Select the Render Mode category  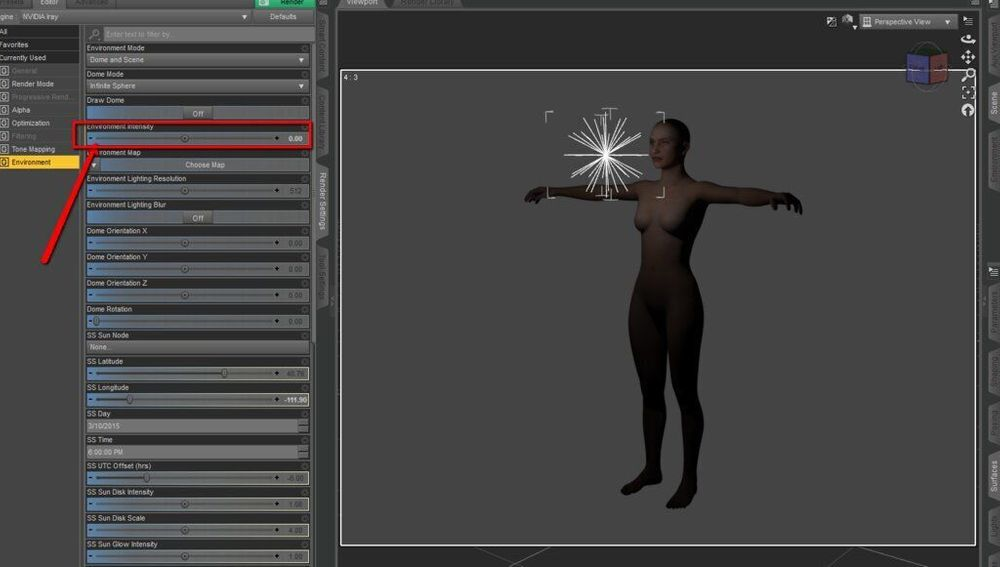point(33,84)
